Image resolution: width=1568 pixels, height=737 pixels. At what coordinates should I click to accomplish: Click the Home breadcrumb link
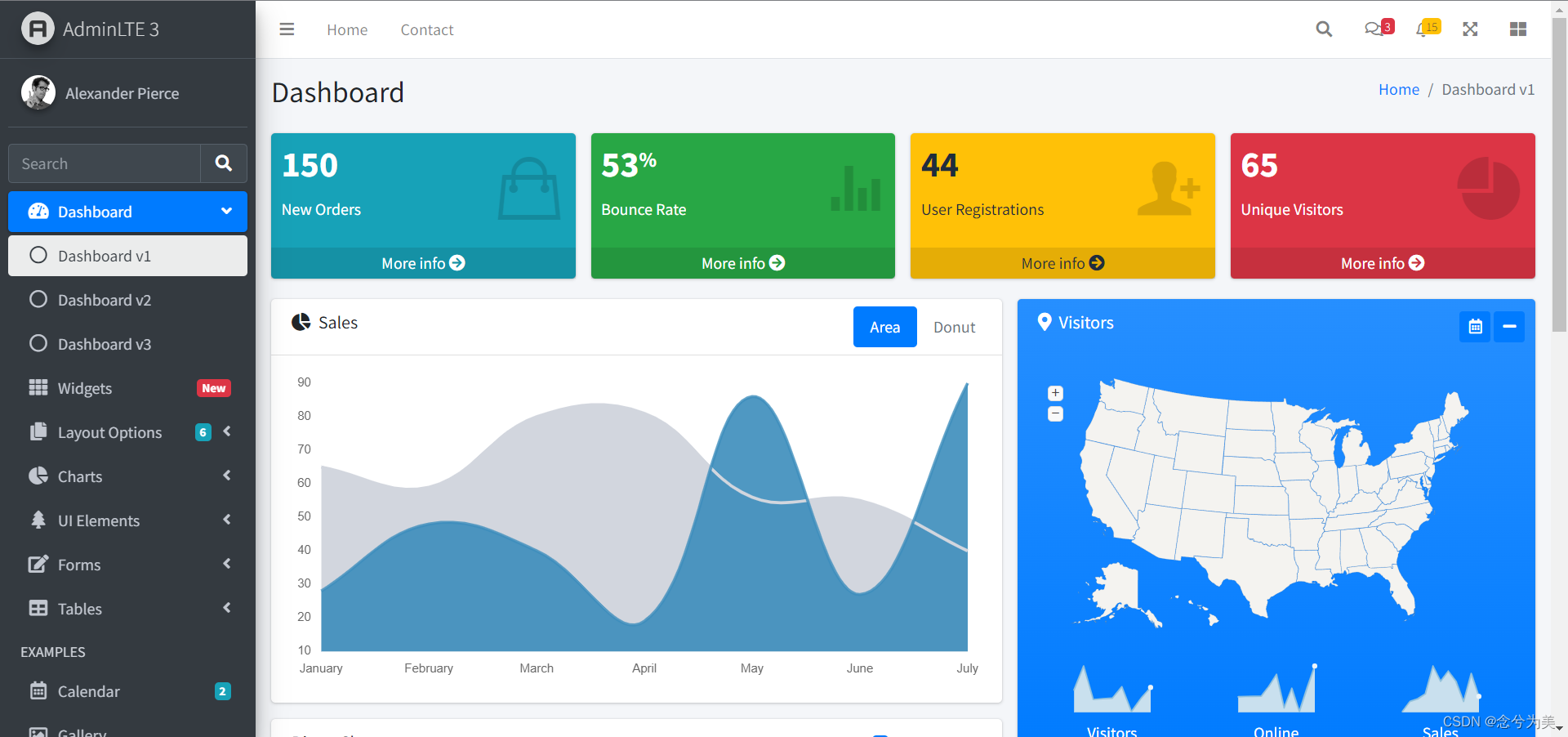(x=1398, y=89)
